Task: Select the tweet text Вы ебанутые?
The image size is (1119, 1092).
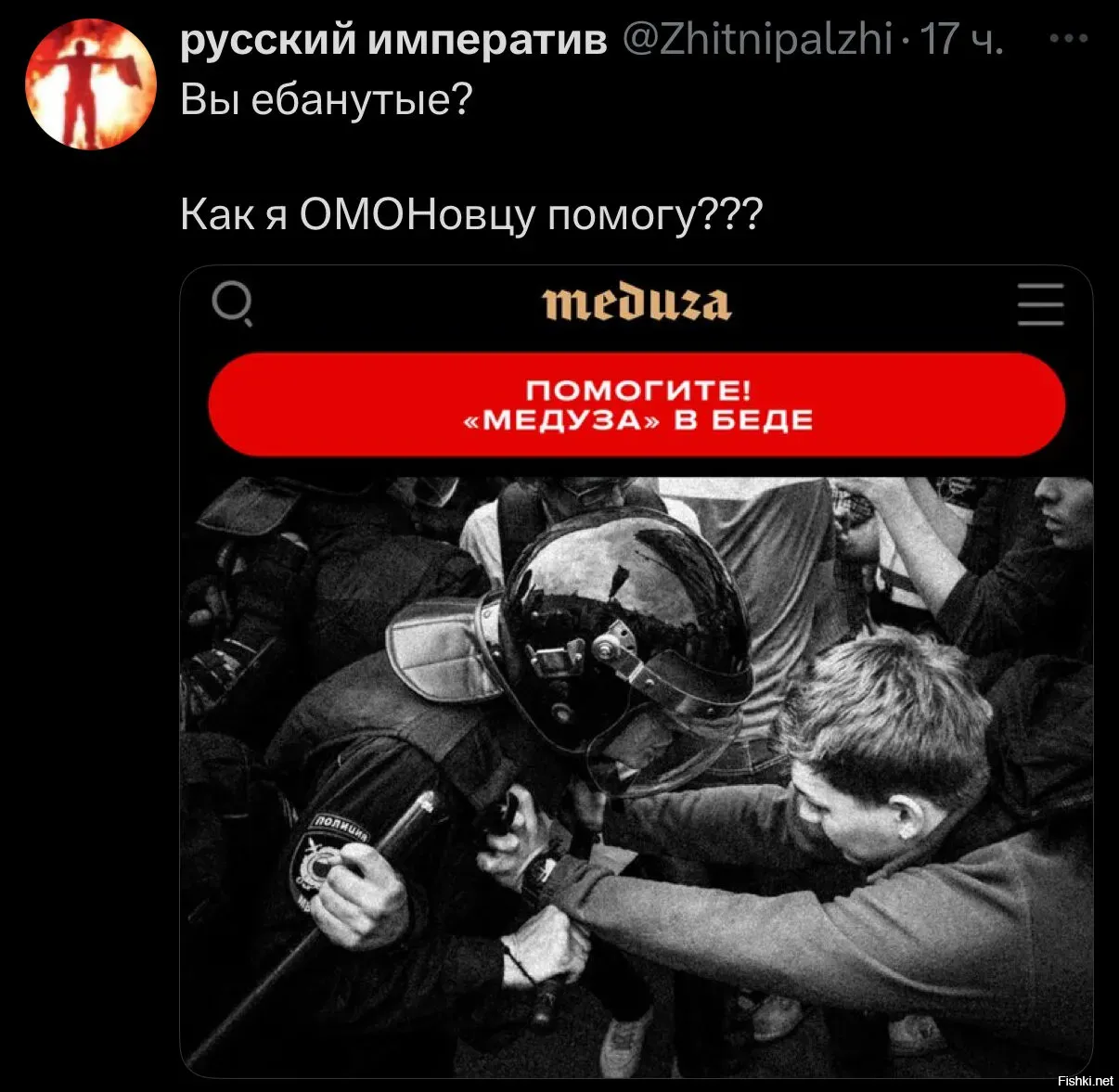Action: point(327,99)
